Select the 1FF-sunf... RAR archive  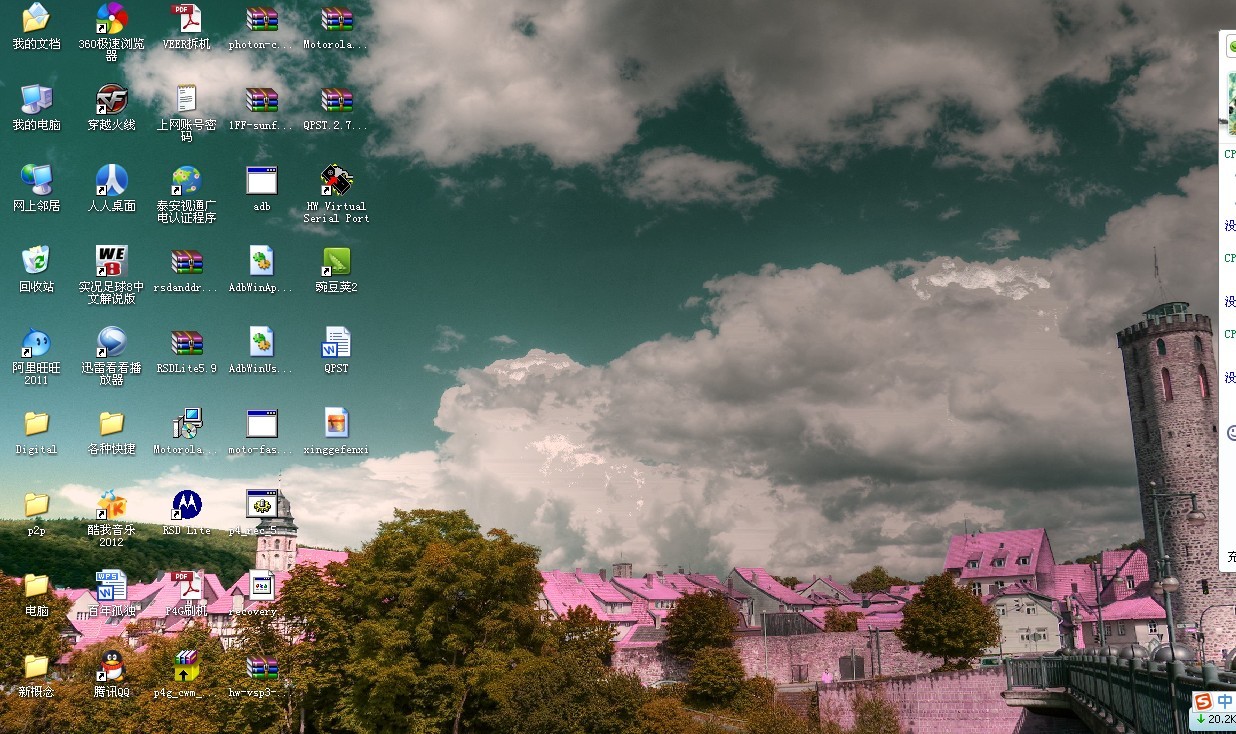point(261,98)
